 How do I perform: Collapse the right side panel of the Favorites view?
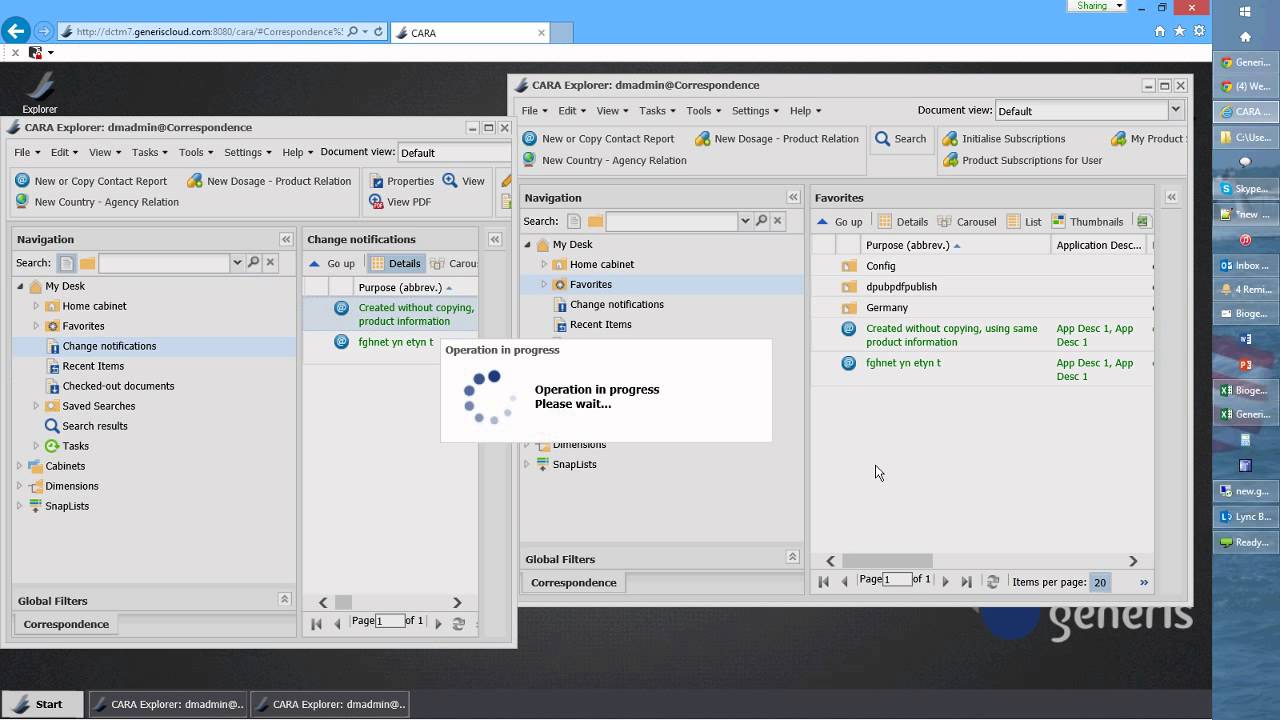(x=1171, y=197)
